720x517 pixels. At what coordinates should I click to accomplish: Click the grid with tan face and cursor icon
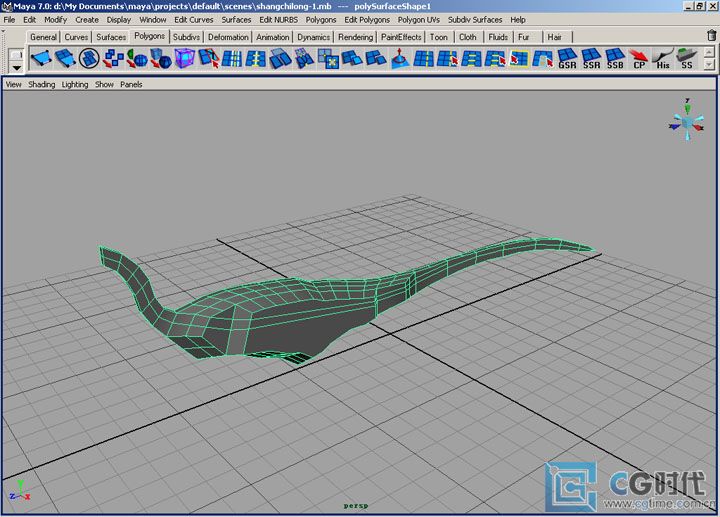tap(543, 59)
